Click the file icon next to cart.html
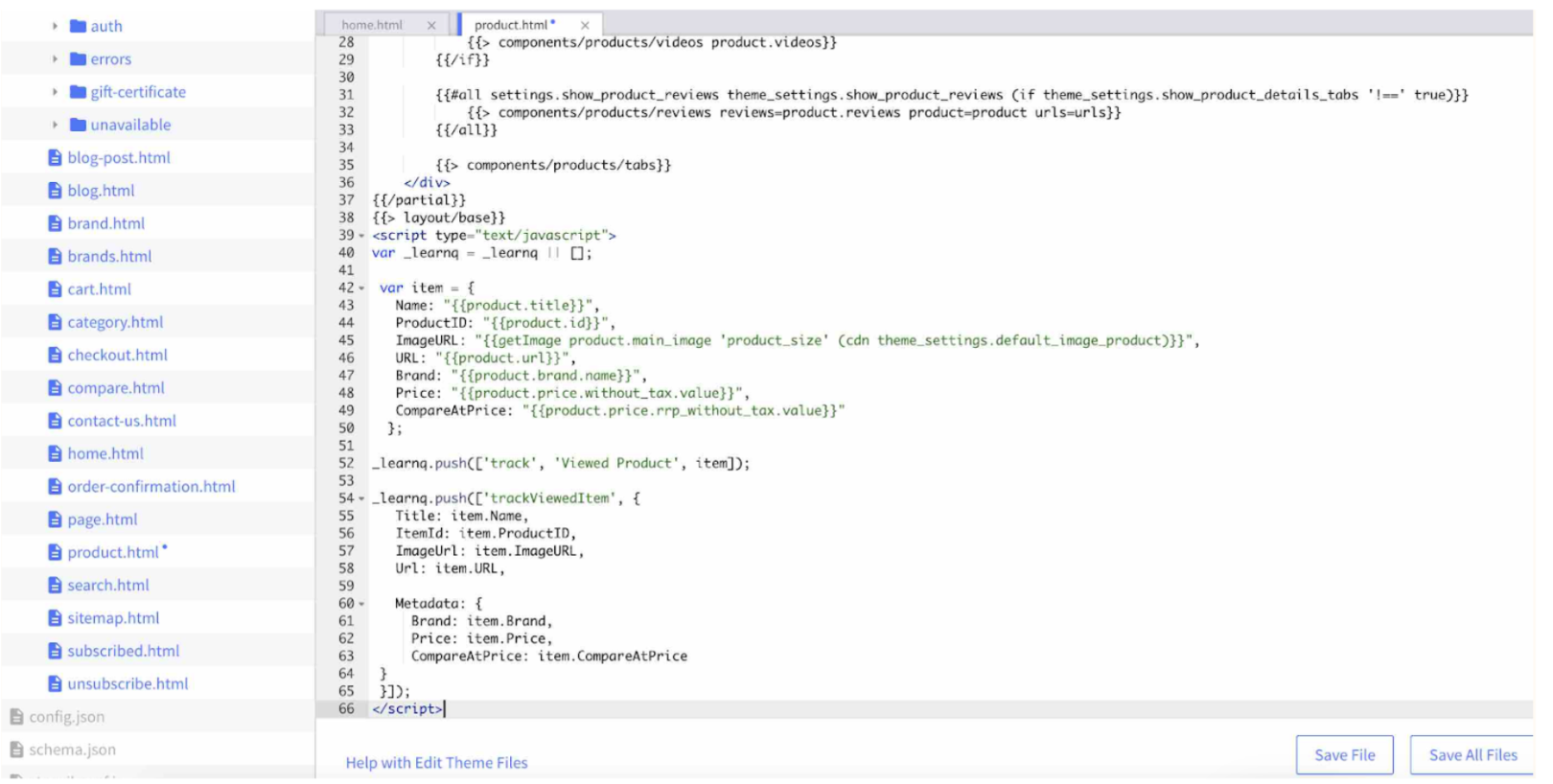This screenshot has height=784, width=1553. point(55,289)
